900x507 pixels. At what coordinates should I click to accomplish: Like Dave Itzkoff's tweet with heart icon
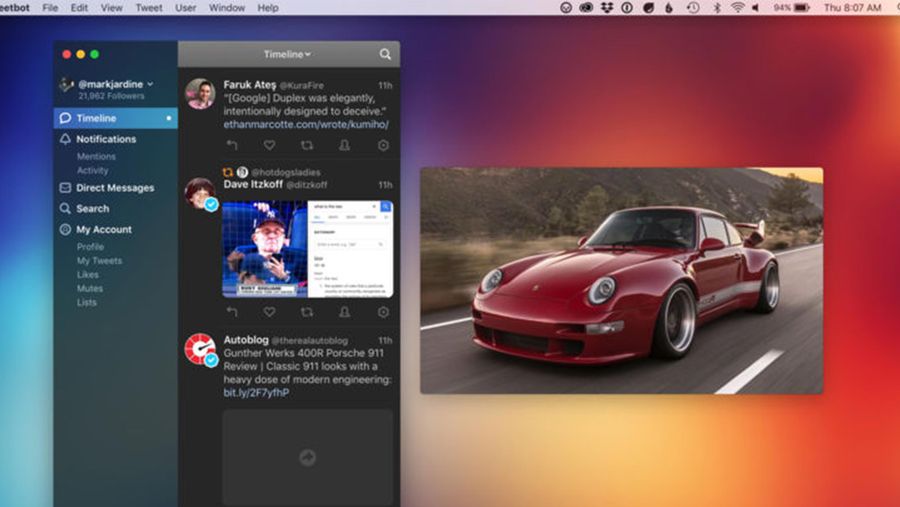269,312
